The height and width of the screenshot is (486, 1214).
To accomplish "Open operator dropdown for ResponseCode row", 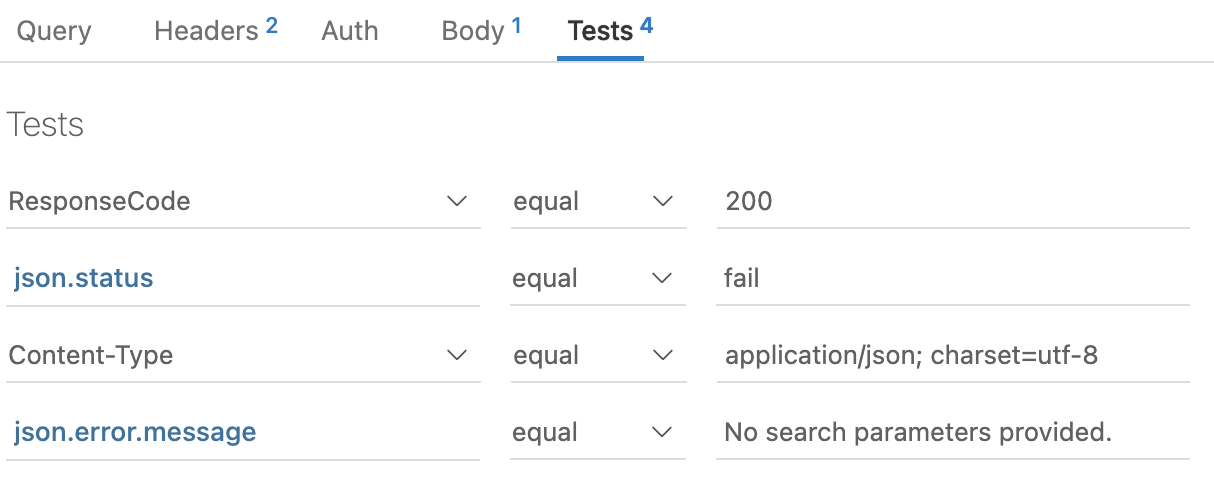I will coord(597,201).
